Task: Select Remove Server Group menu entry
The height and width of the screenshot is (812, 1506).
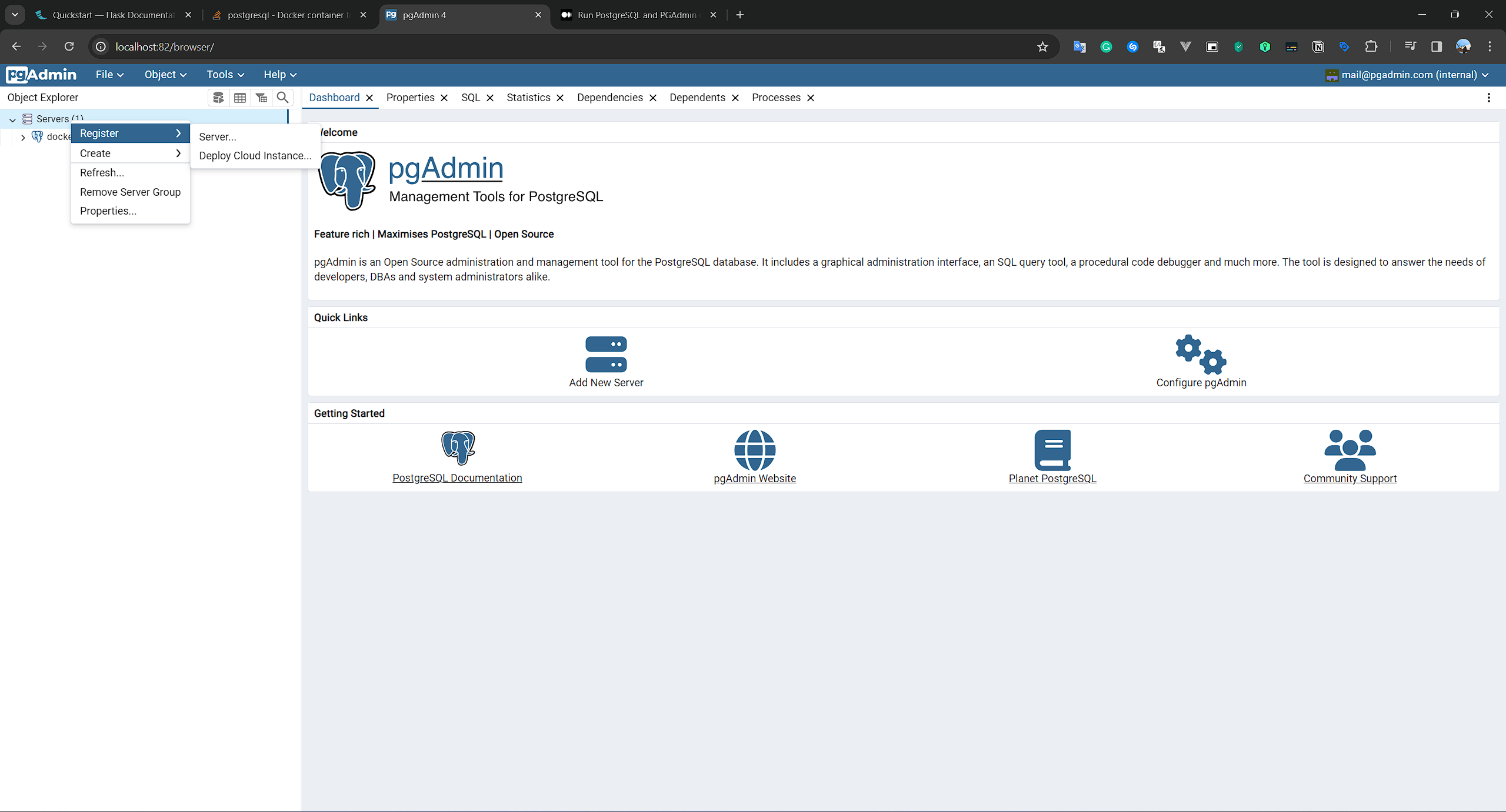Action: [130, 192]
